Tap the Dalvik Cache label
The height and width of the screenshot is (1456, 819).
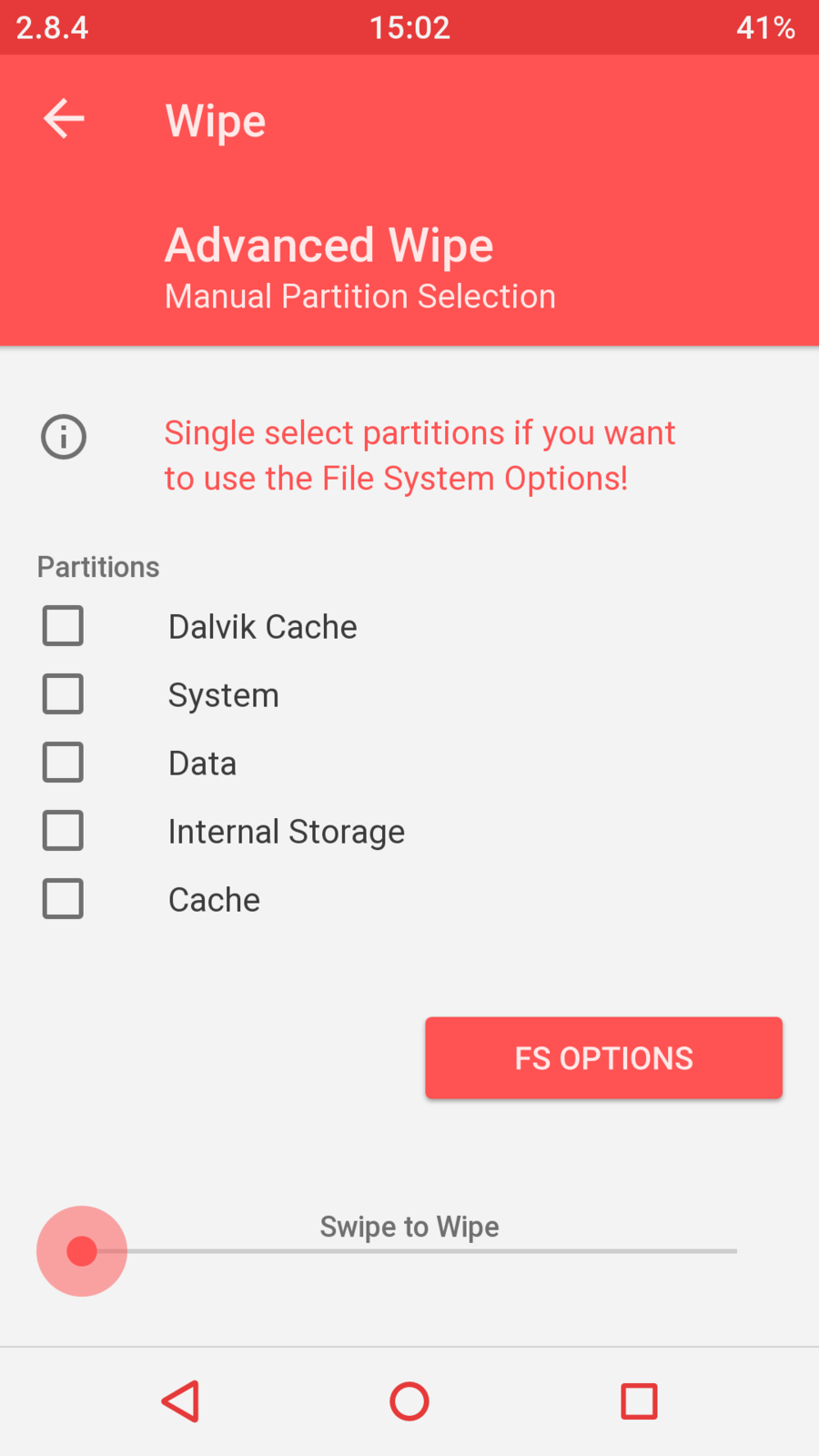[263, 627]
